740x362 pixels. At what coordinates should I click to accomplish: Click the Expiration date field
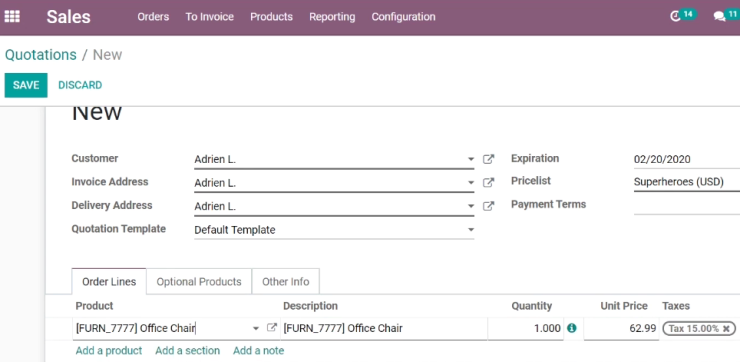(x=687, y=160)
